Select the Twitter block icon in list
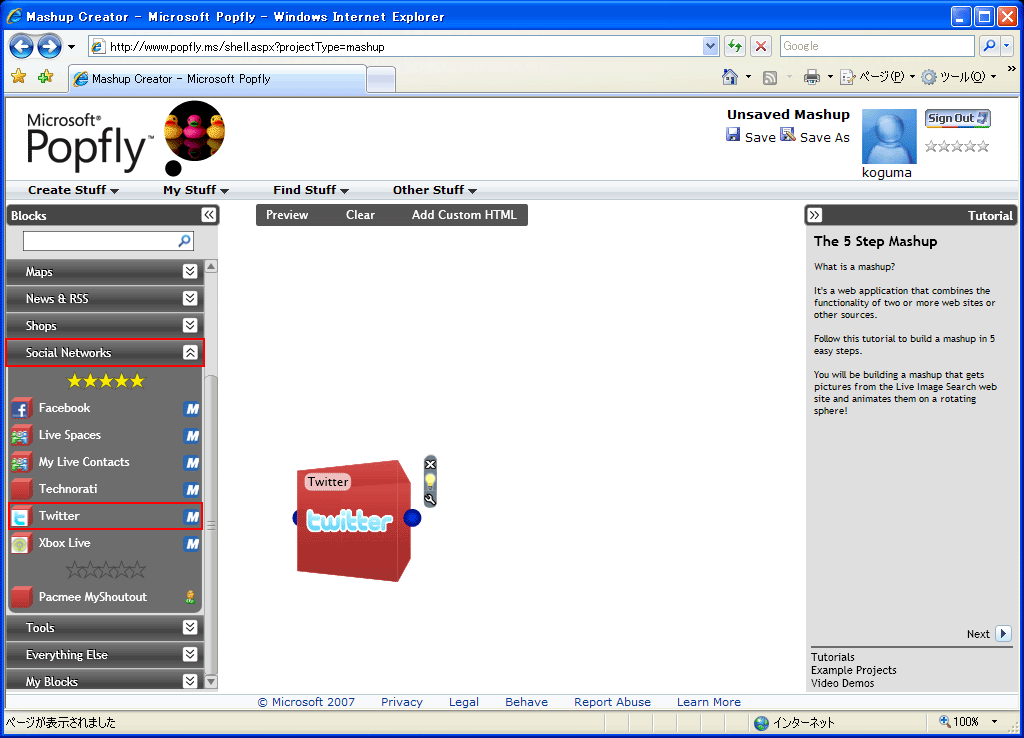This screenshot has width=1024, height=738. tap(21, 516)
